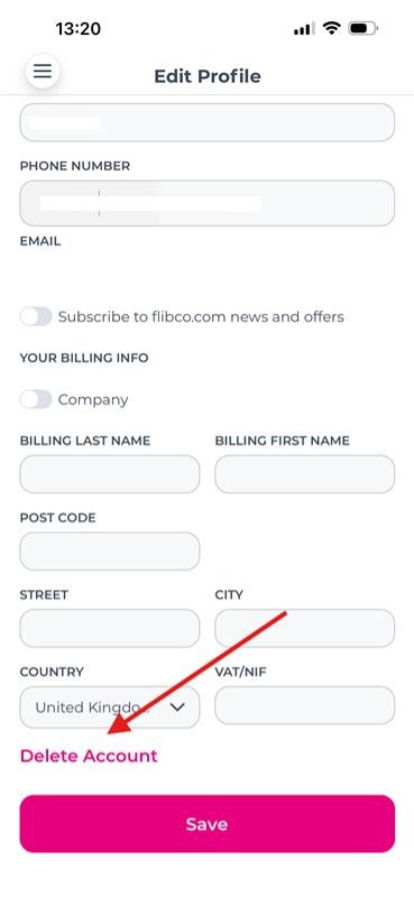414x897 pixels.
Task: Tap the status bar clock
Action: 78,29
